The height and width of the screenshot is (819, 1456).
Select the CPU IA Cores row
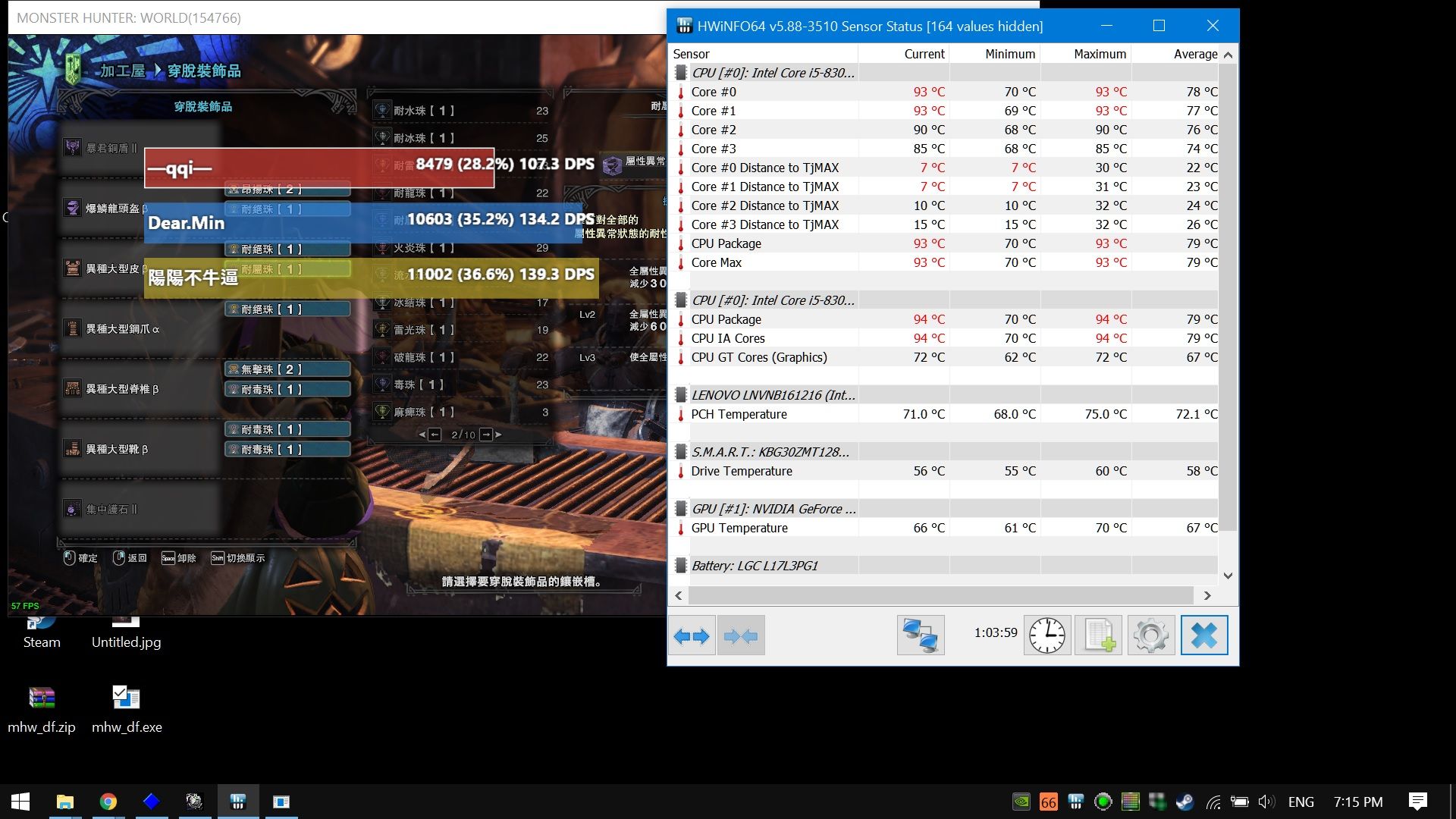pos(945,338)
